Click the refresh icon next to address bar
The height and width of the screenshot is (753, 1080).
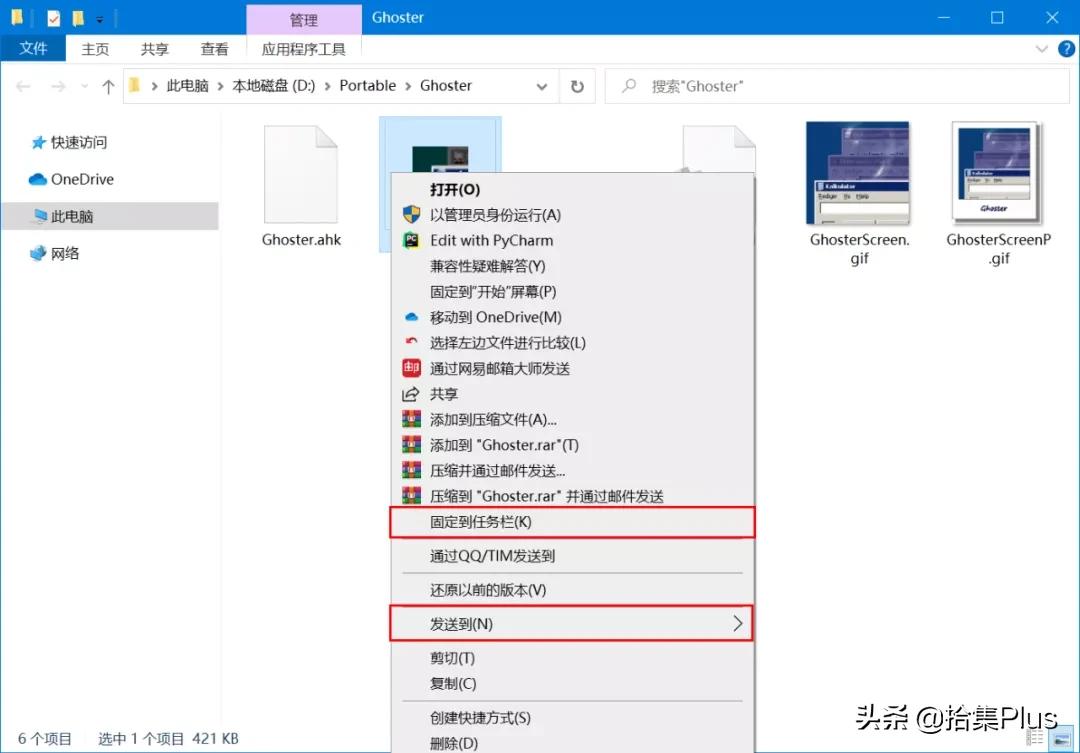[578, 86]
